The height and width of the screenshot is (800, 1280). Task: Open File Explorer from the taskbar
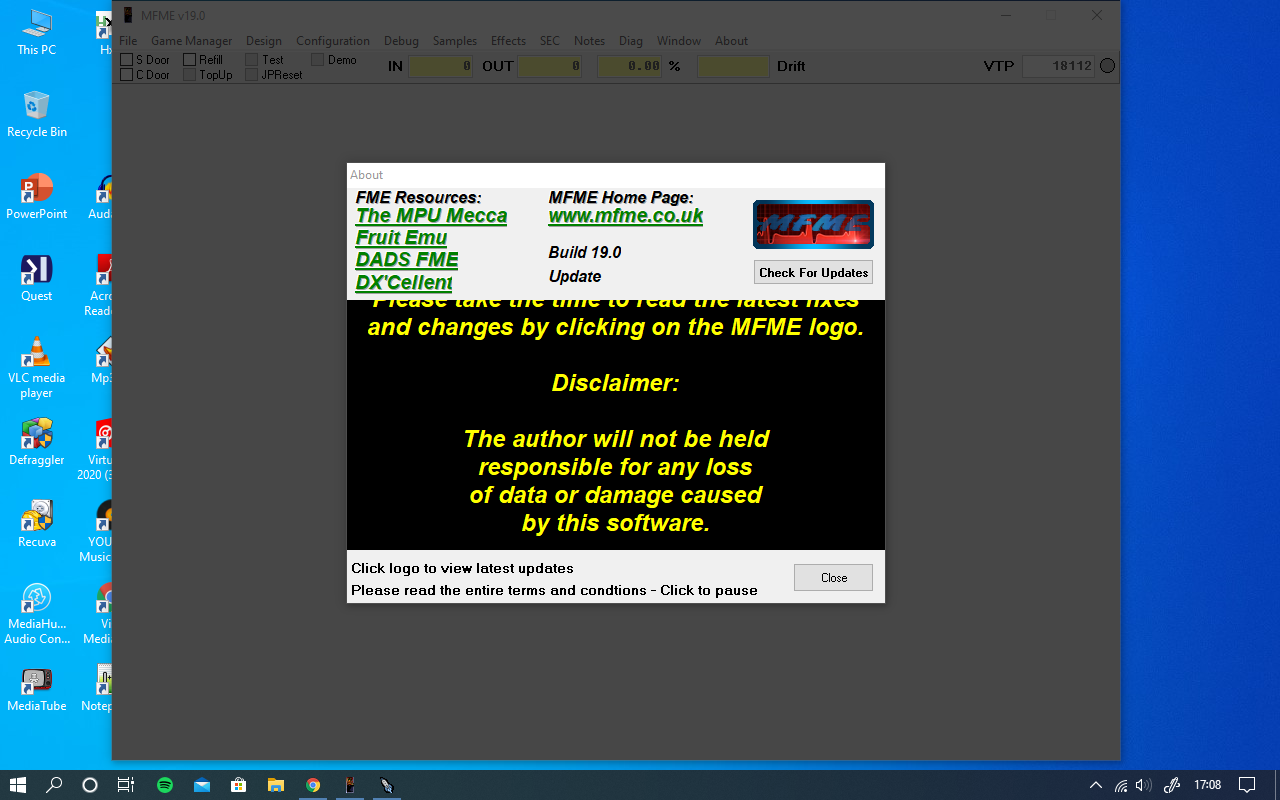[x=276, y=785]
